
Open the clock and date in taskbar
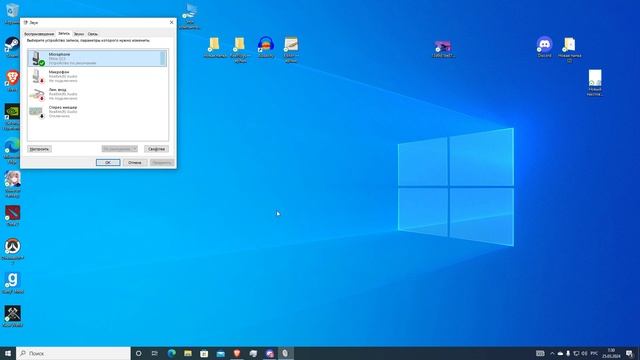click(611, 353)
